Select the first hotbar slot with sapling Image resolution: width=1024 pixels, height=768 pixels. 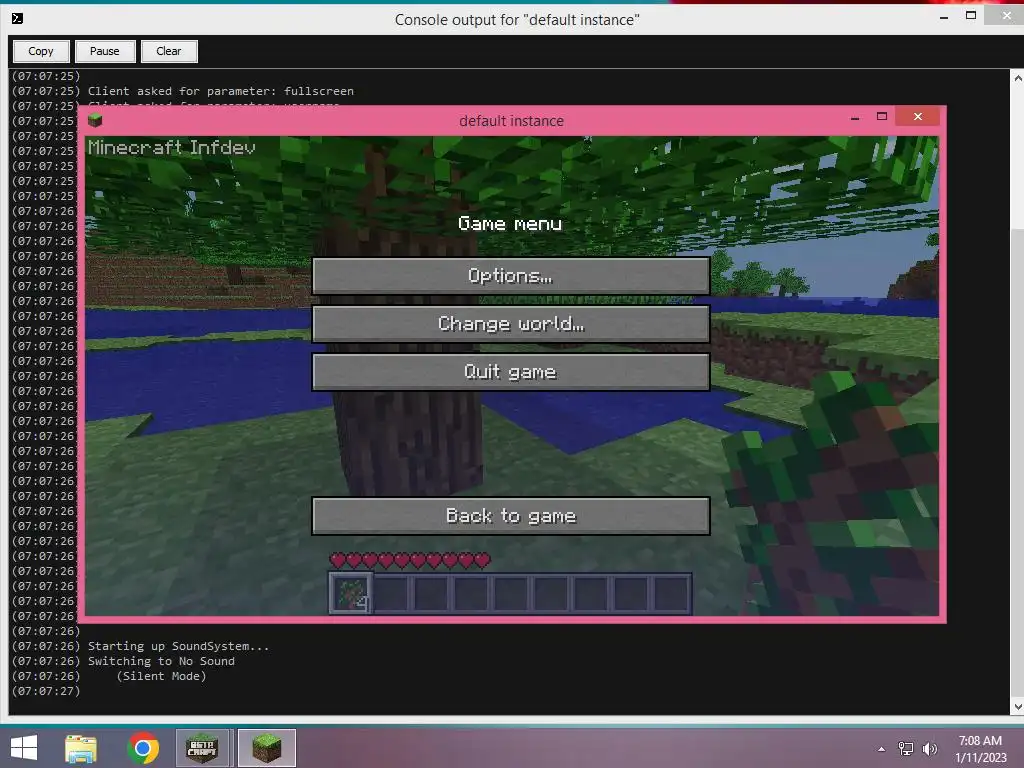(x=351, y=593)
